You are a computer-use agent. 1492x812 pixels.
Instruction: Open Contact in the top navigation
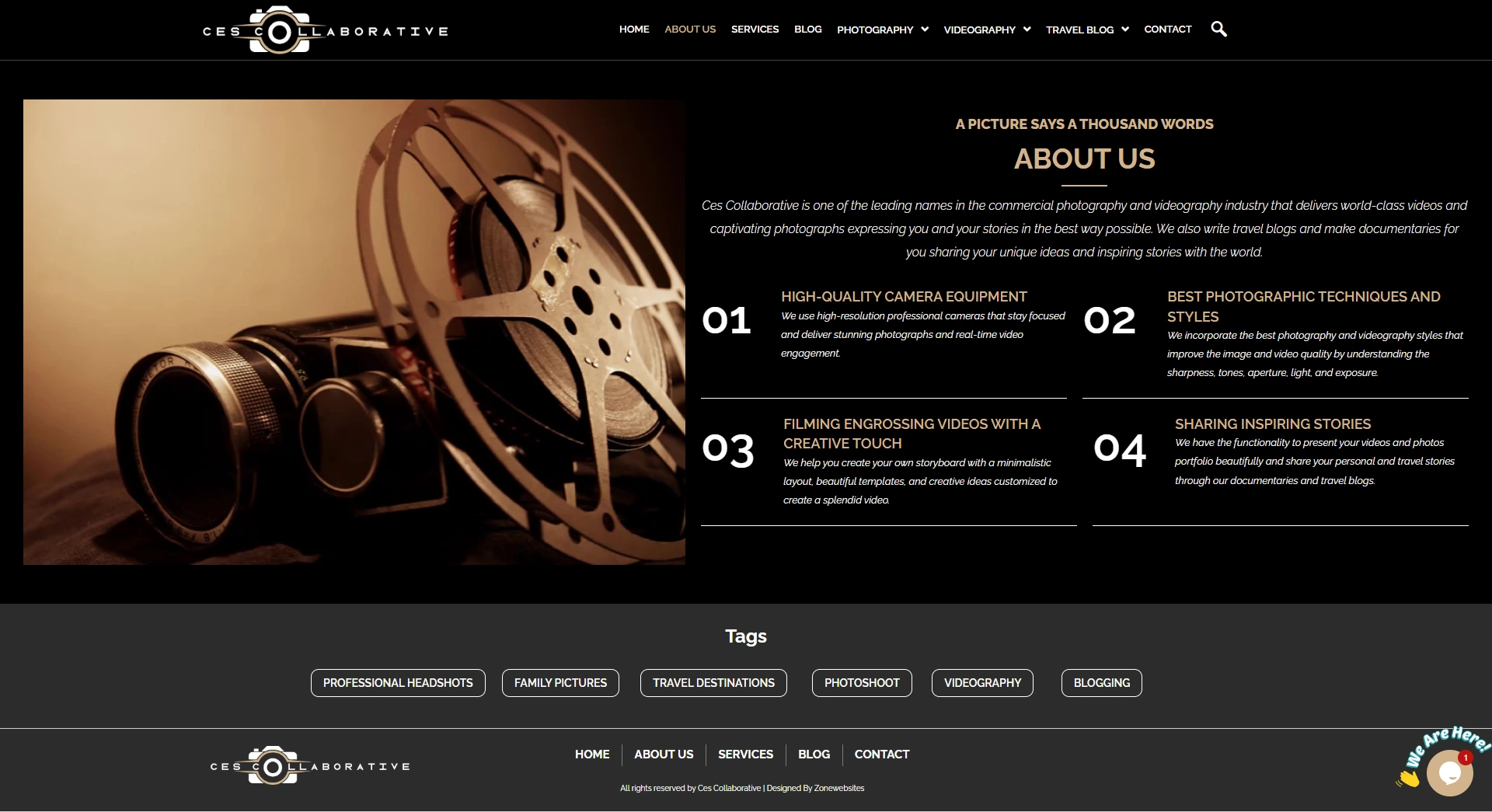tap(1167, 30)
